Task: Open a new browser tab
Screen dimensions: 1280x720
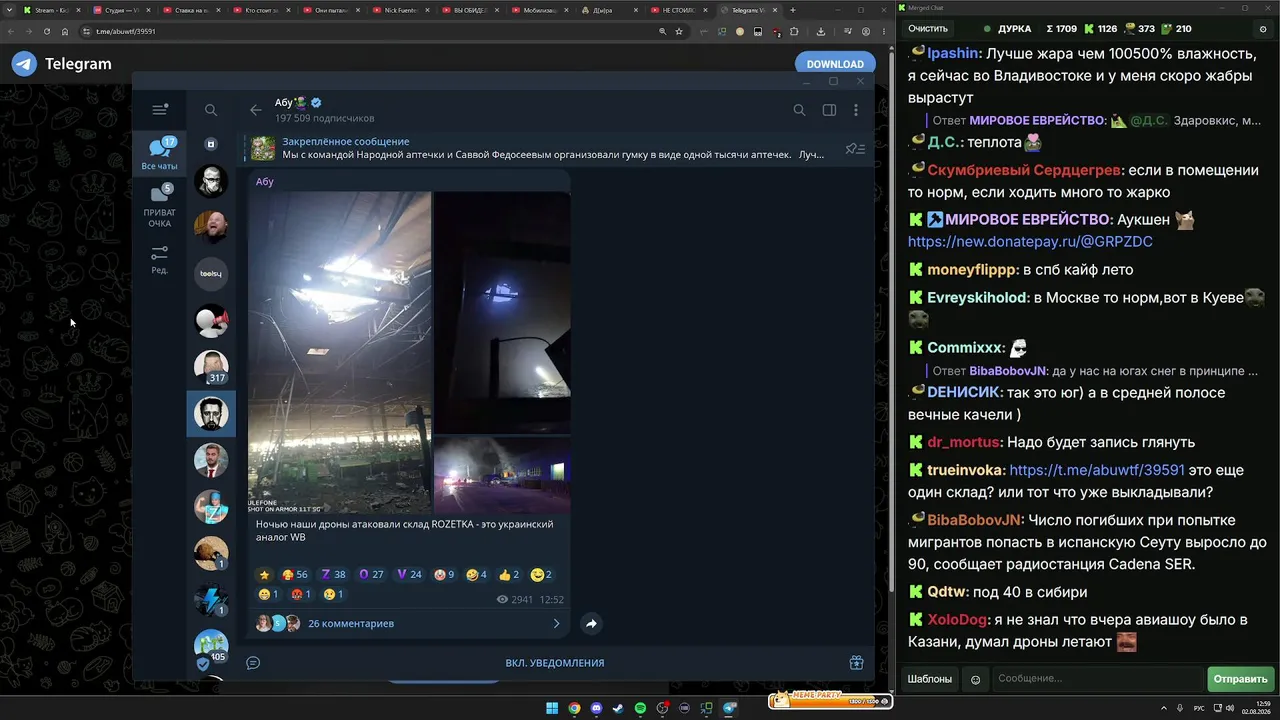Action: [793, 10]
